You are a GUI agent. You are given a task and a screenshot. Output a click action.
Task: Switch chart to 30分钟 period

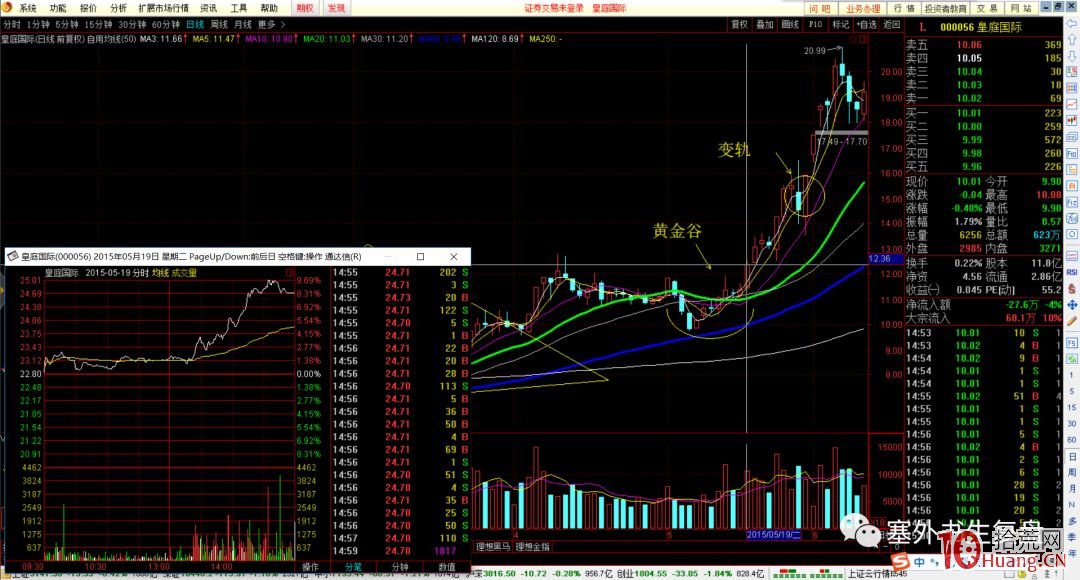tap(132, 24)
